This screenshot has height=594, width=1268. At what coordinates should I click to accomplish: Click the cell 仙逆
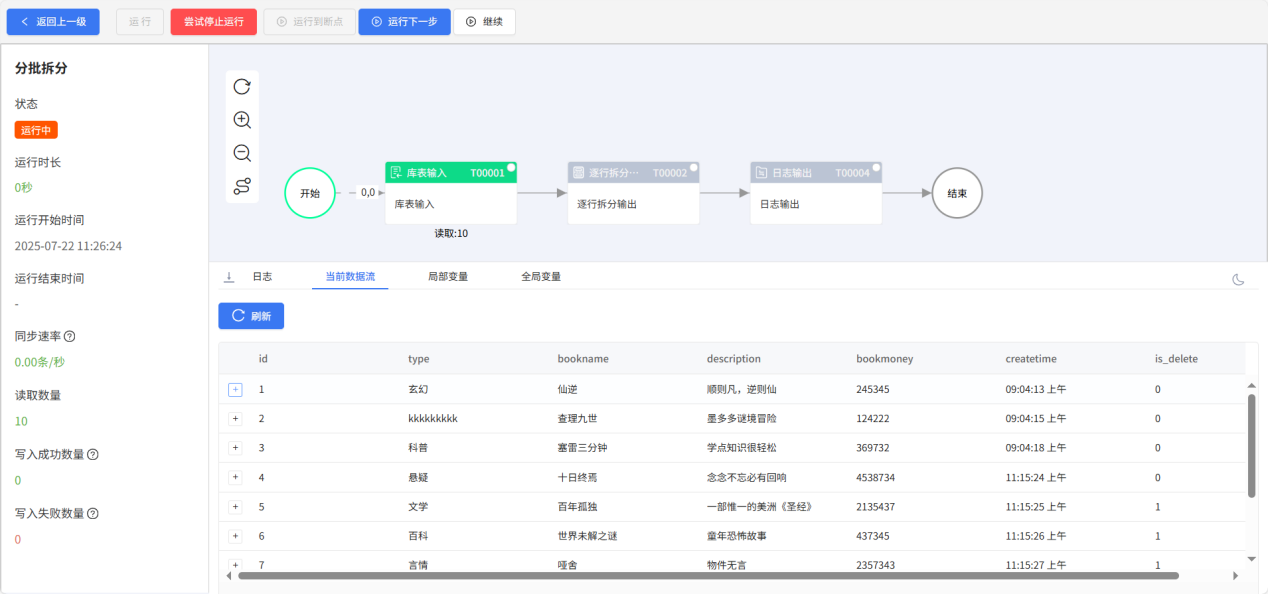(x=568, y=389)
